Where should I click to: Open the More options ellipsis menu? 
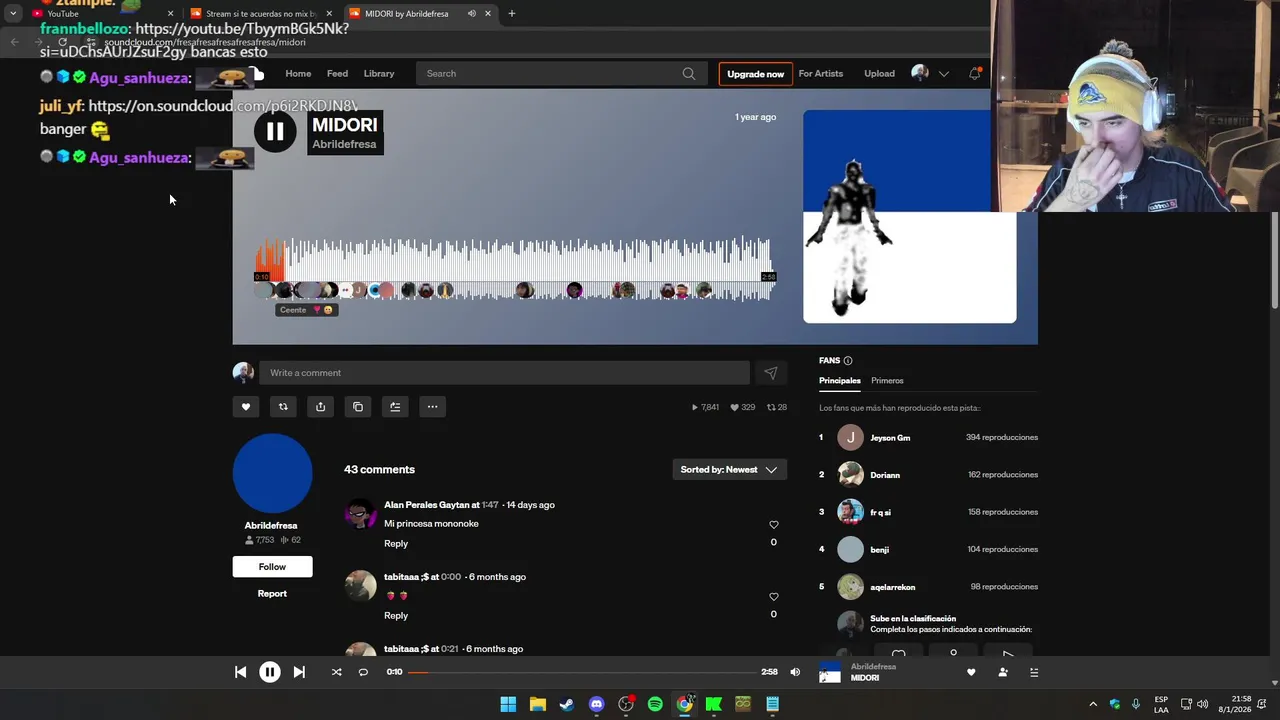432,407
